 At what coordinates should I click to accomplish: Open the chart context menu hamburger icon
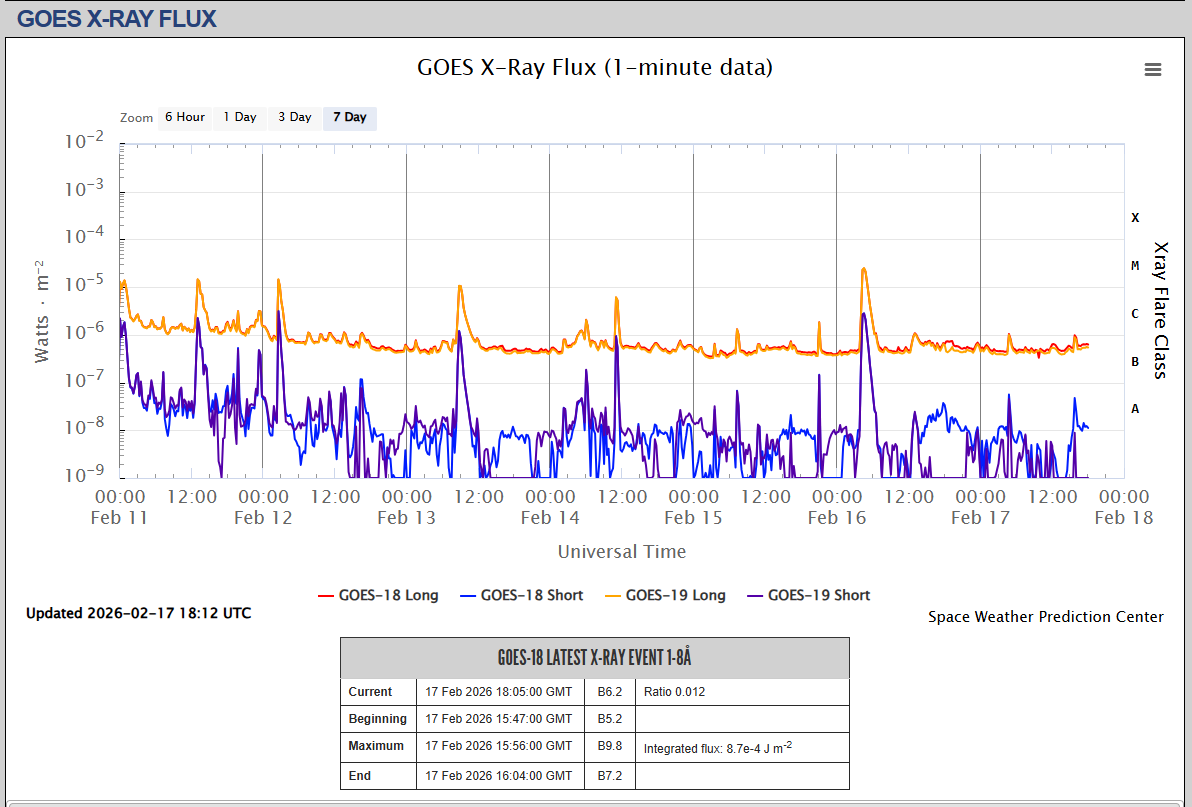[x=1153, y=70]
